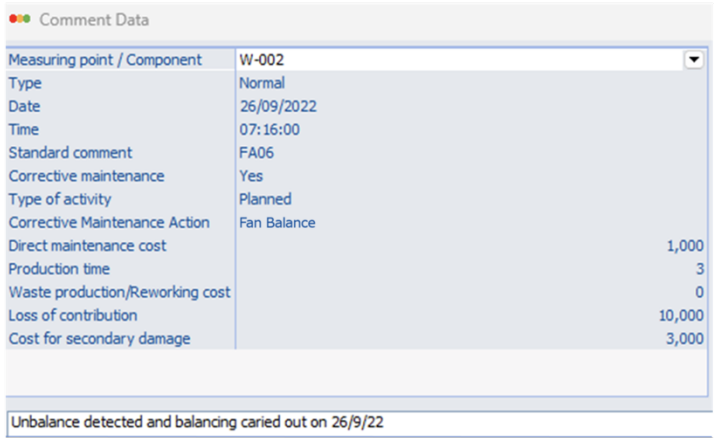The image size is (718, 440).
Task: Click the Comment Data window icon
Action: pos(18,20)
